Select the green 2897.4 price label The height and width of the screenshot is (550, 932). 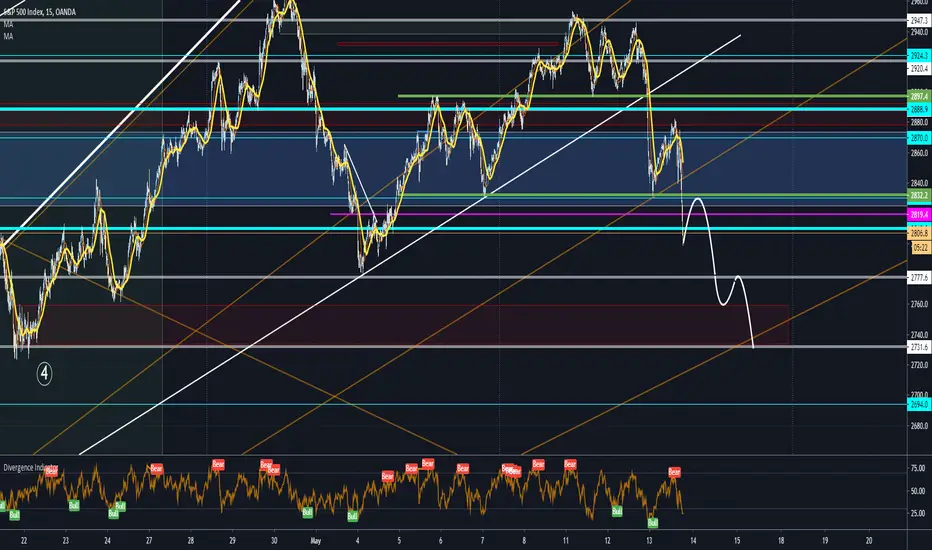[919, 96]
